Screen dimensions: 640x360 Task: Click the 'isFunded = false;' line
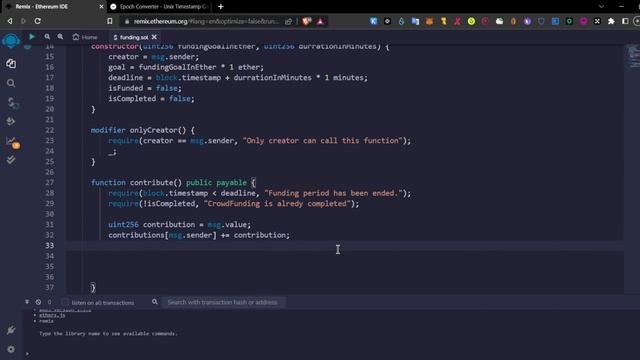pos(144,88)
